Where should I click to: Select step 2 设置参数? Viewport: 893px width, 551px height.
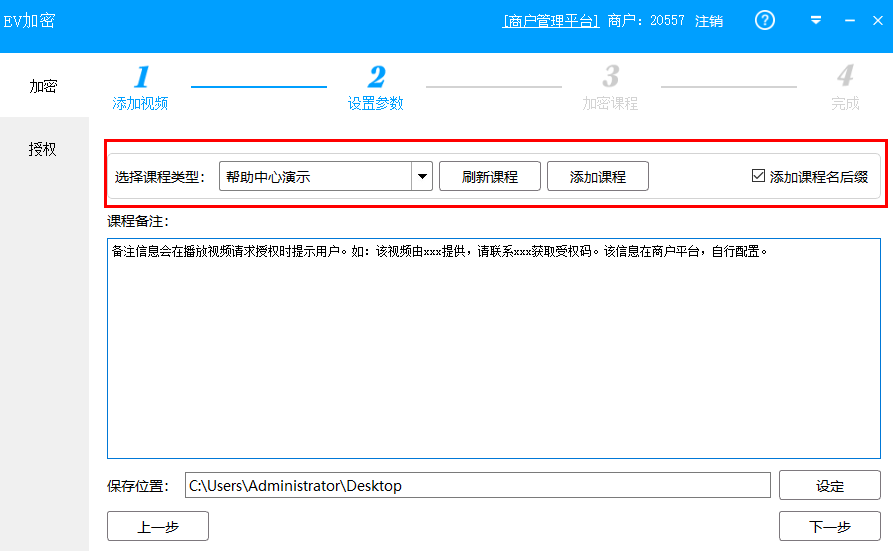pos(376,87)
